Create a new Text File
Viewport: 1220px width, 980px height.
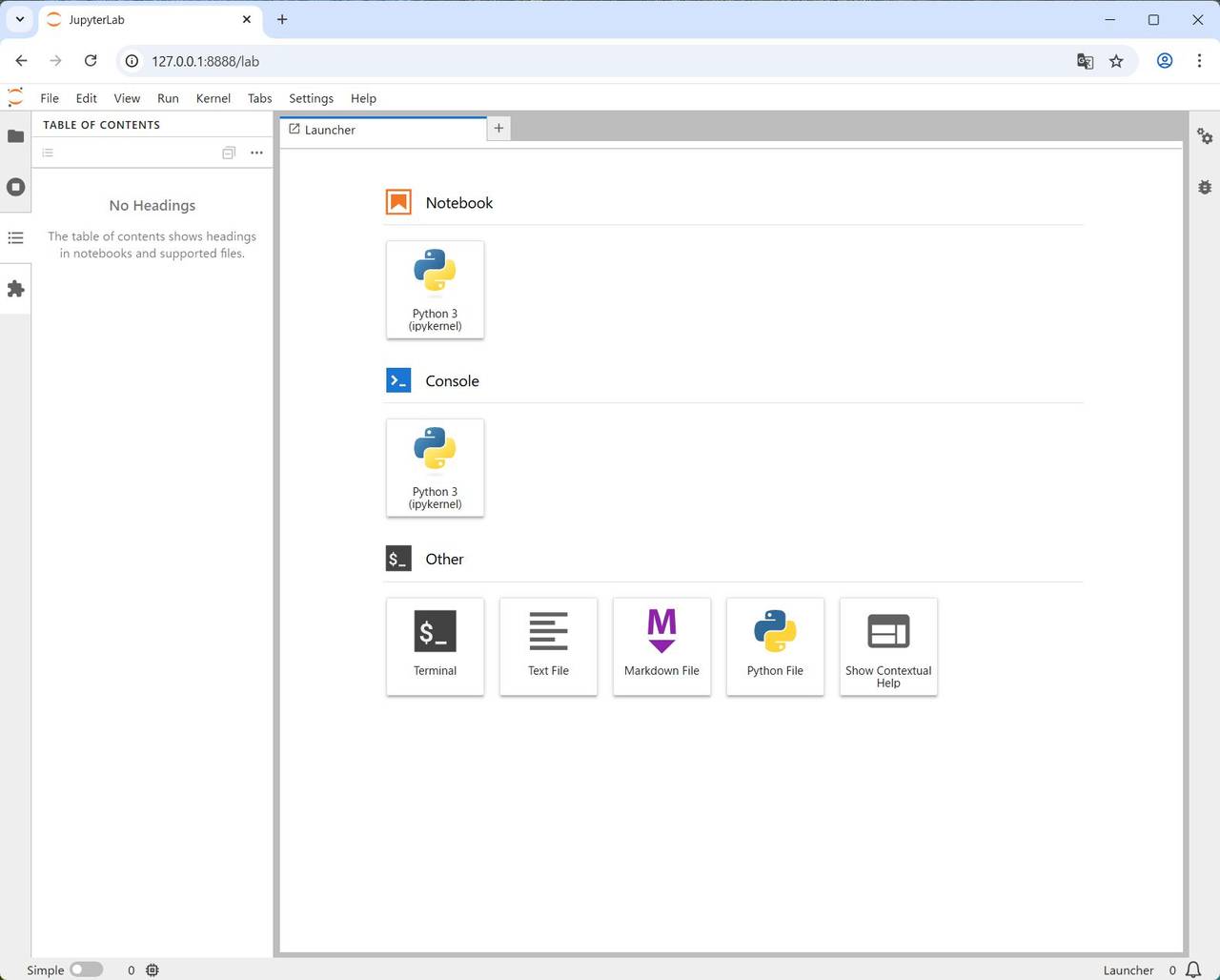point(548,646)
